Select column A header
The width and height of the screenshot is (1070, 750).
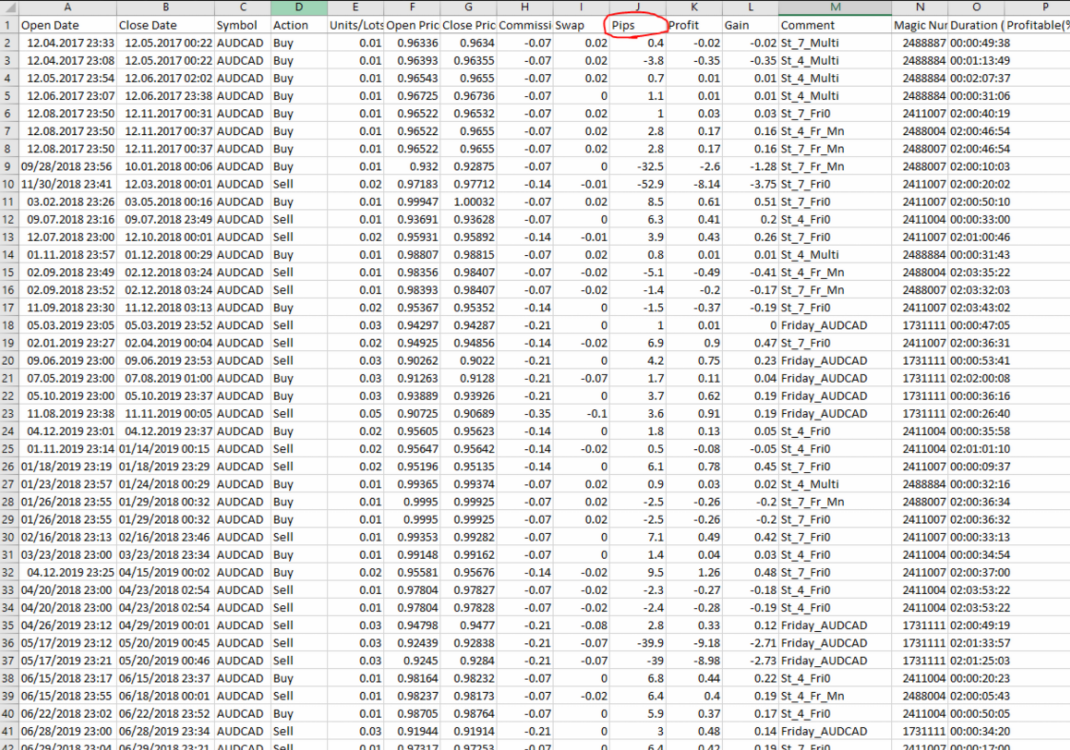(x=68, y=8)
